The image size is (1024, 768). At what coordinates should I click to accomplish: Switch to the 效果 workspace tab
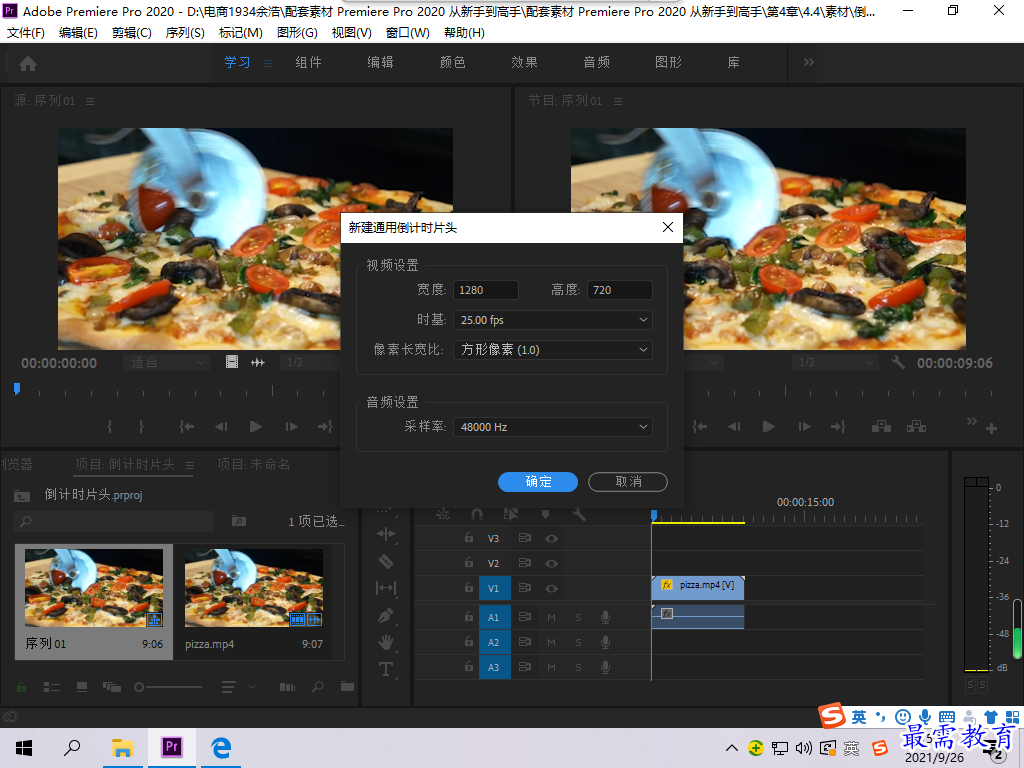(524, 63)
